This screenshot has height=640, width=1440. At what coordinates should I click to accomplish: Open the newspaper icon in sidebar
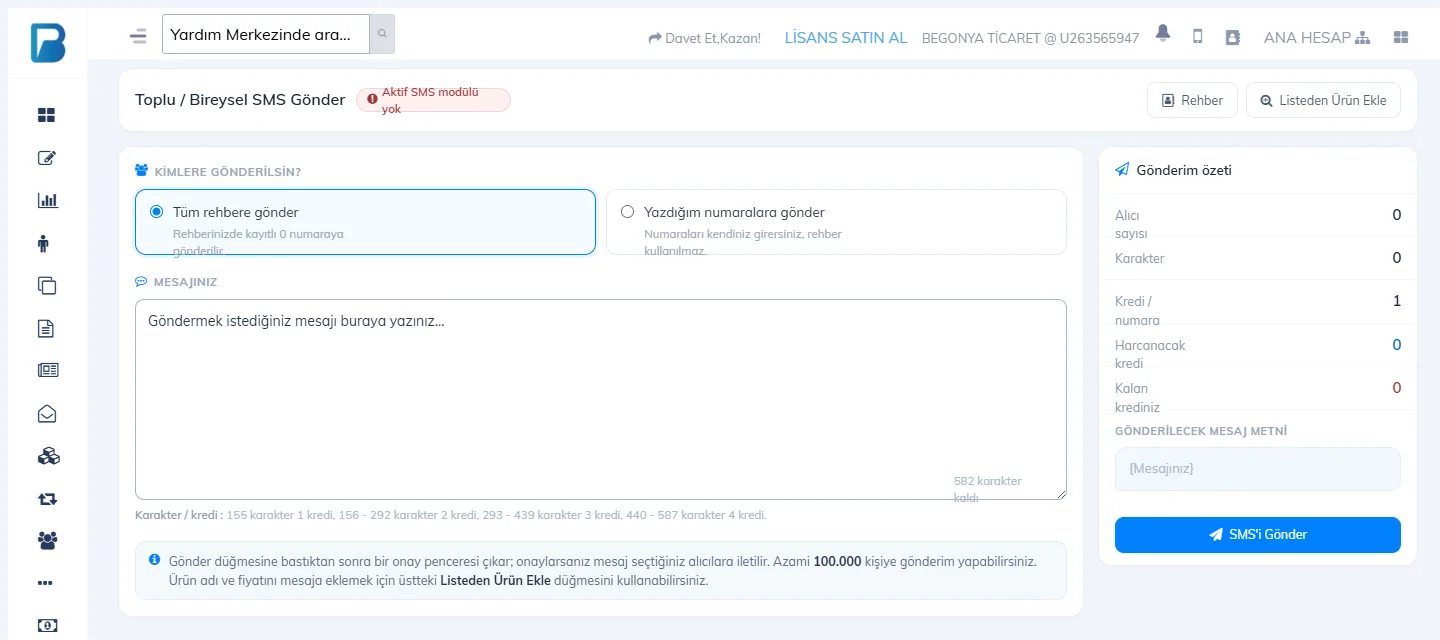pyautogui.click(x=47, y=370)
